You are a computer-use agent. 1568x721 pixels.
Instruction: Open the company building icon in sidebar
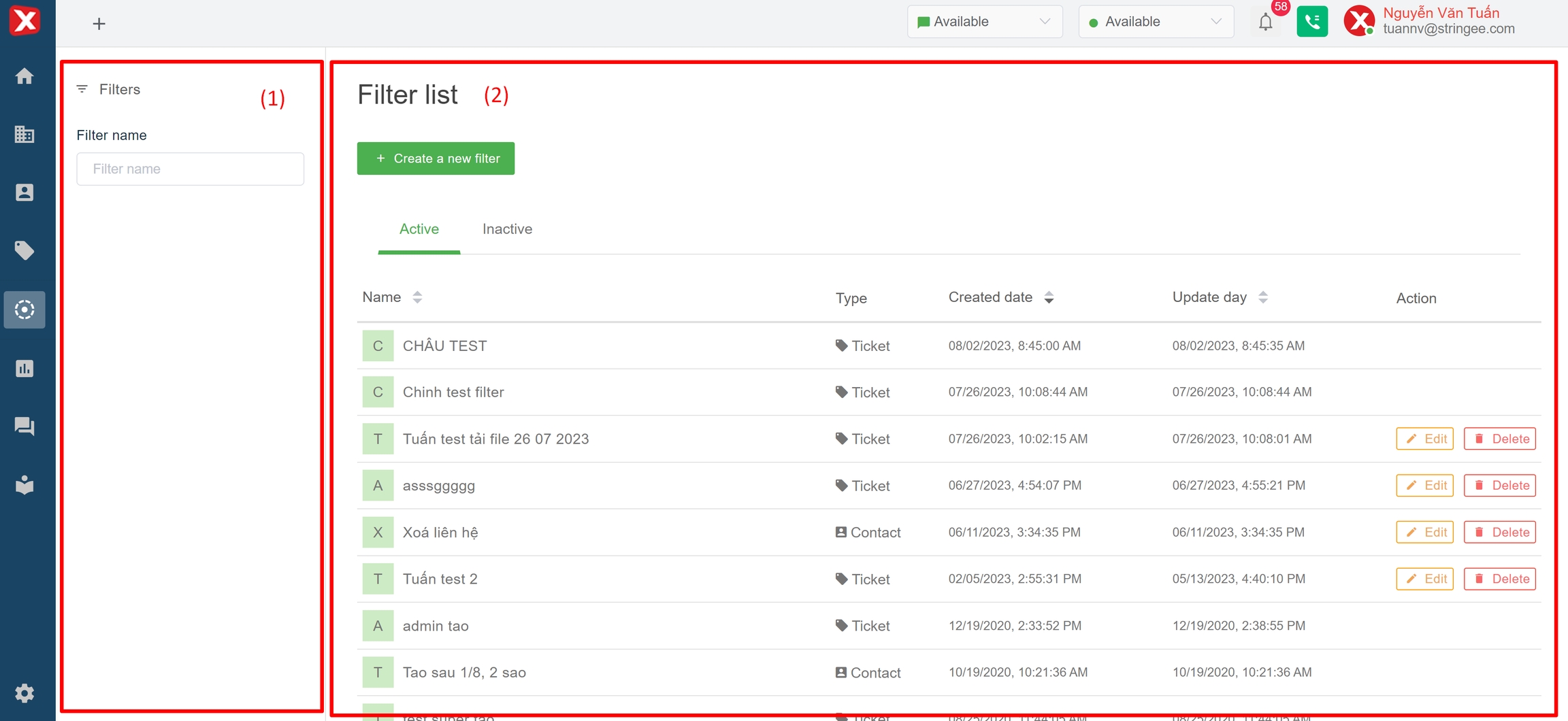click(x=24, y=135)
